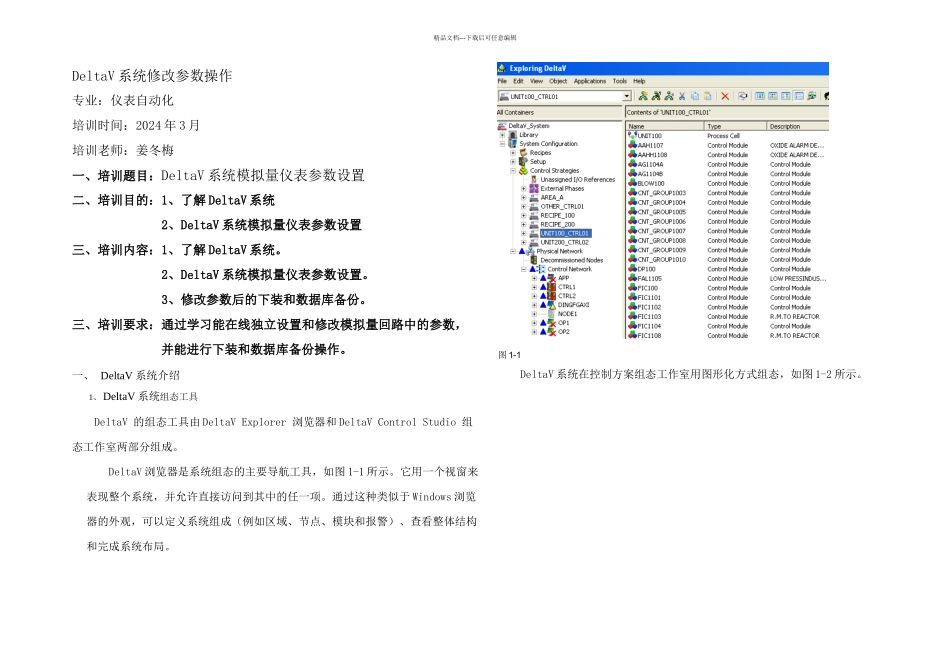Click the BLOW100 module icon
Image resolution: width=950 pixels, height=672 pixels.
633,183
